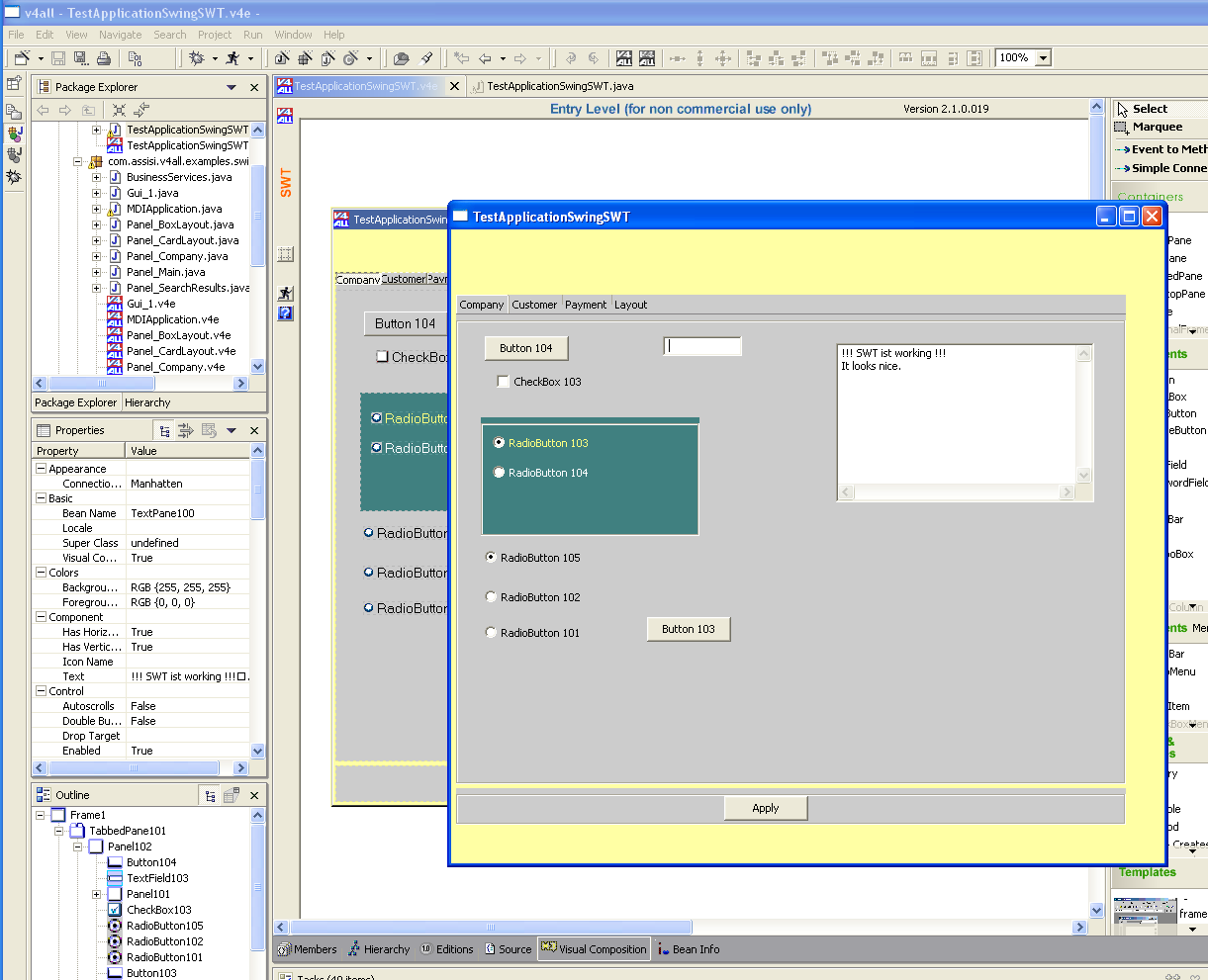Open the 100% zoom dropdown
1208x980 pixels.
pos(1043,58)
